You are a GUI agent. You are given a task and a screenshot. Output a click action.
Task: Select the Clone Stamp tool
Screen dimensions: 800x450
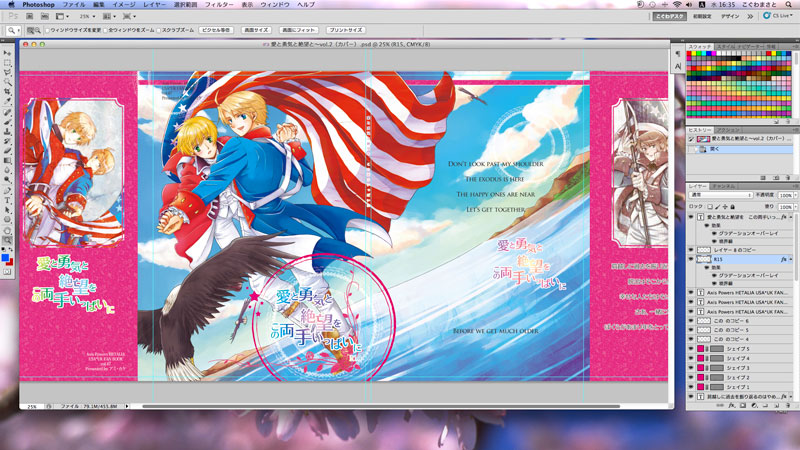[x=7, y=132]
